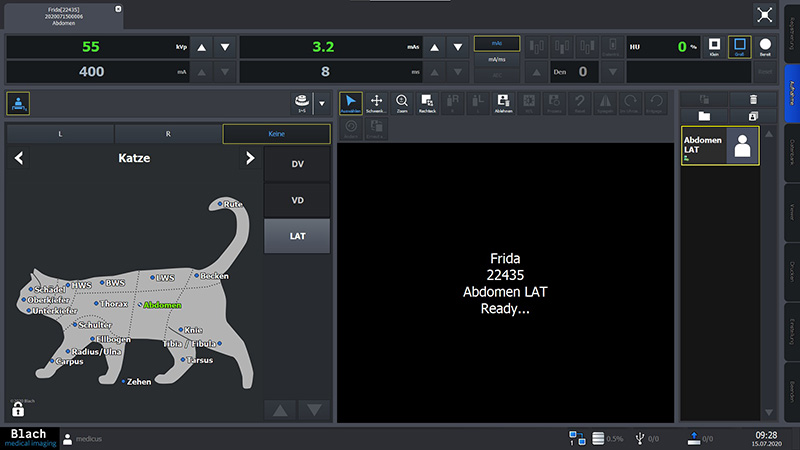
Task: Go to next animal species arrow
Action: tap(250, 158)
